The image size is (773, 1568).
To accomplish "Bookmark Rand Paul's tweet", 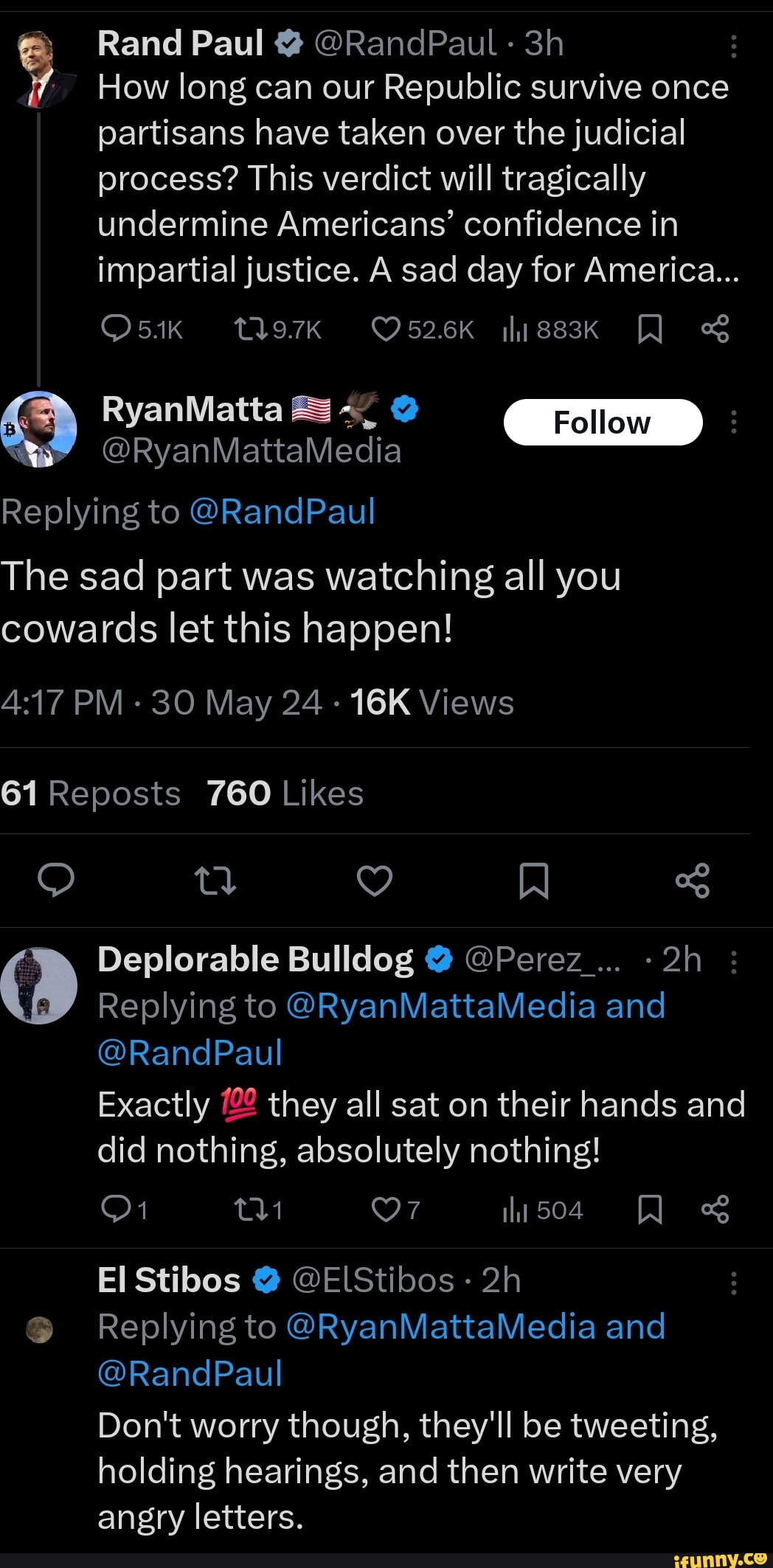I will tap(649, 330).
